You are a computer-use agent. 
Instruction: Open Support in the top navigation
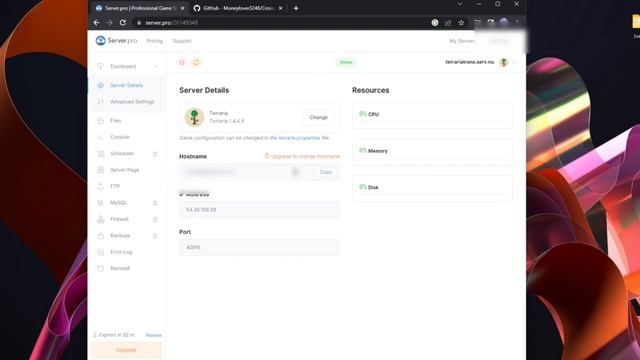tap(182, 41)
